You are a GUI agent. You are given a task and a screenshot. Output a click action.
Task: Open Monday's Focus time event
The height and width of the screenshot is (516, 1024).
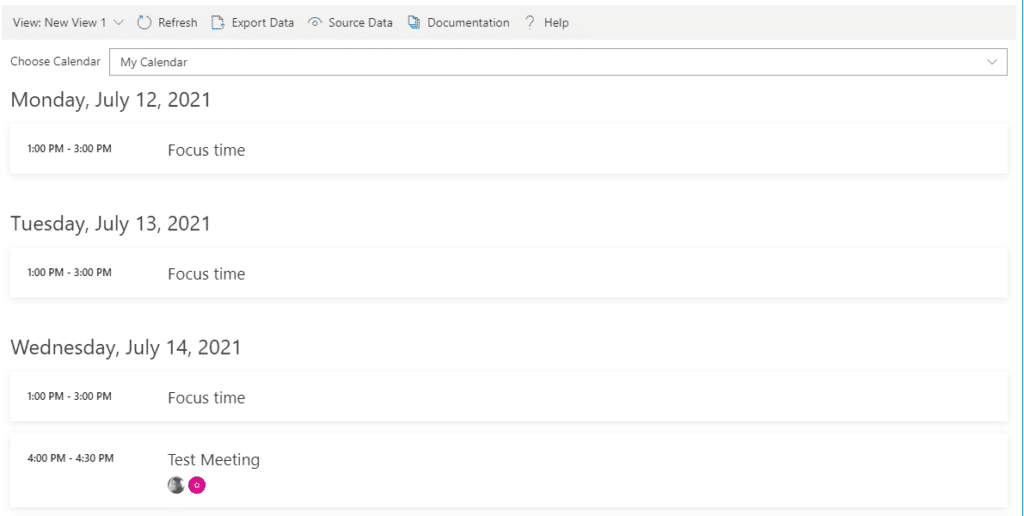[206, 150]
